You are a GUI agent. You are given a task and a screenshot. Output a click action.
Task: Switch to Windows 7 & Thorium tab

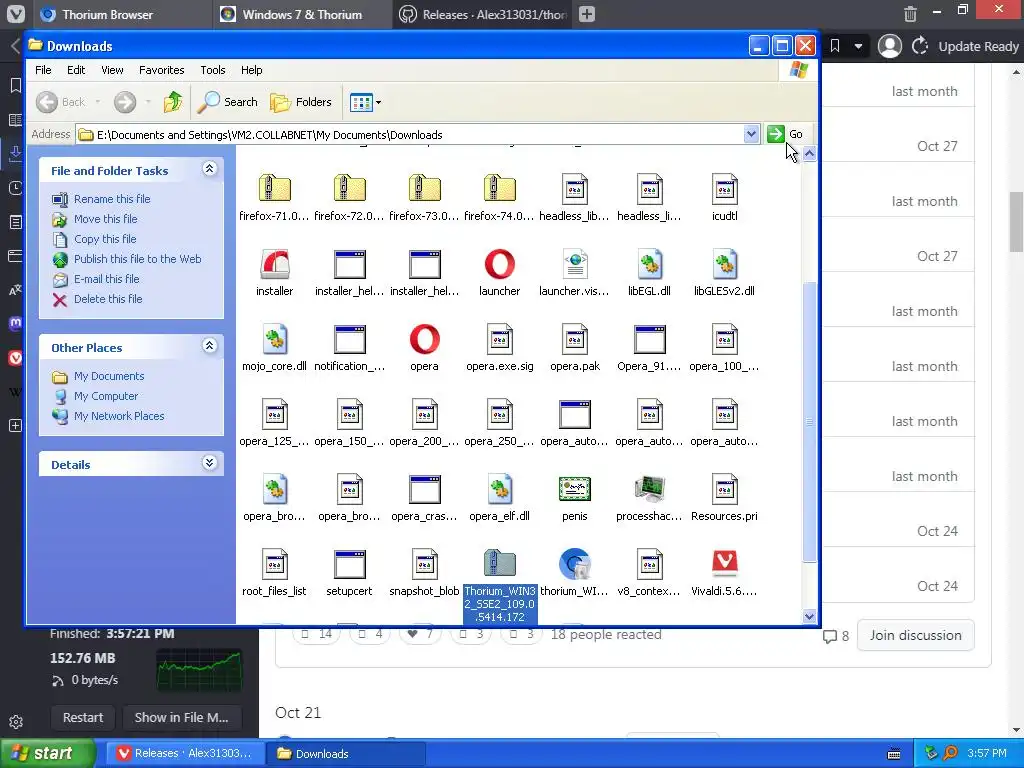[x=302, y=14]
